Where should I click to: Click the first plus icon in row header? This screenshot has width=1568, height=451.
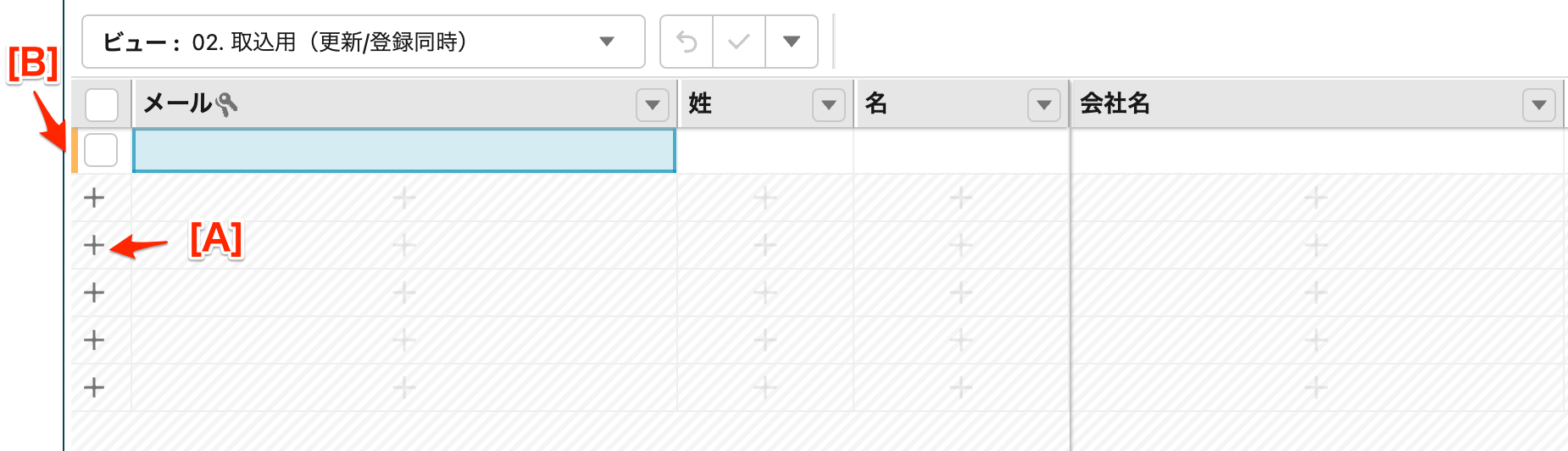coord(94,198)
